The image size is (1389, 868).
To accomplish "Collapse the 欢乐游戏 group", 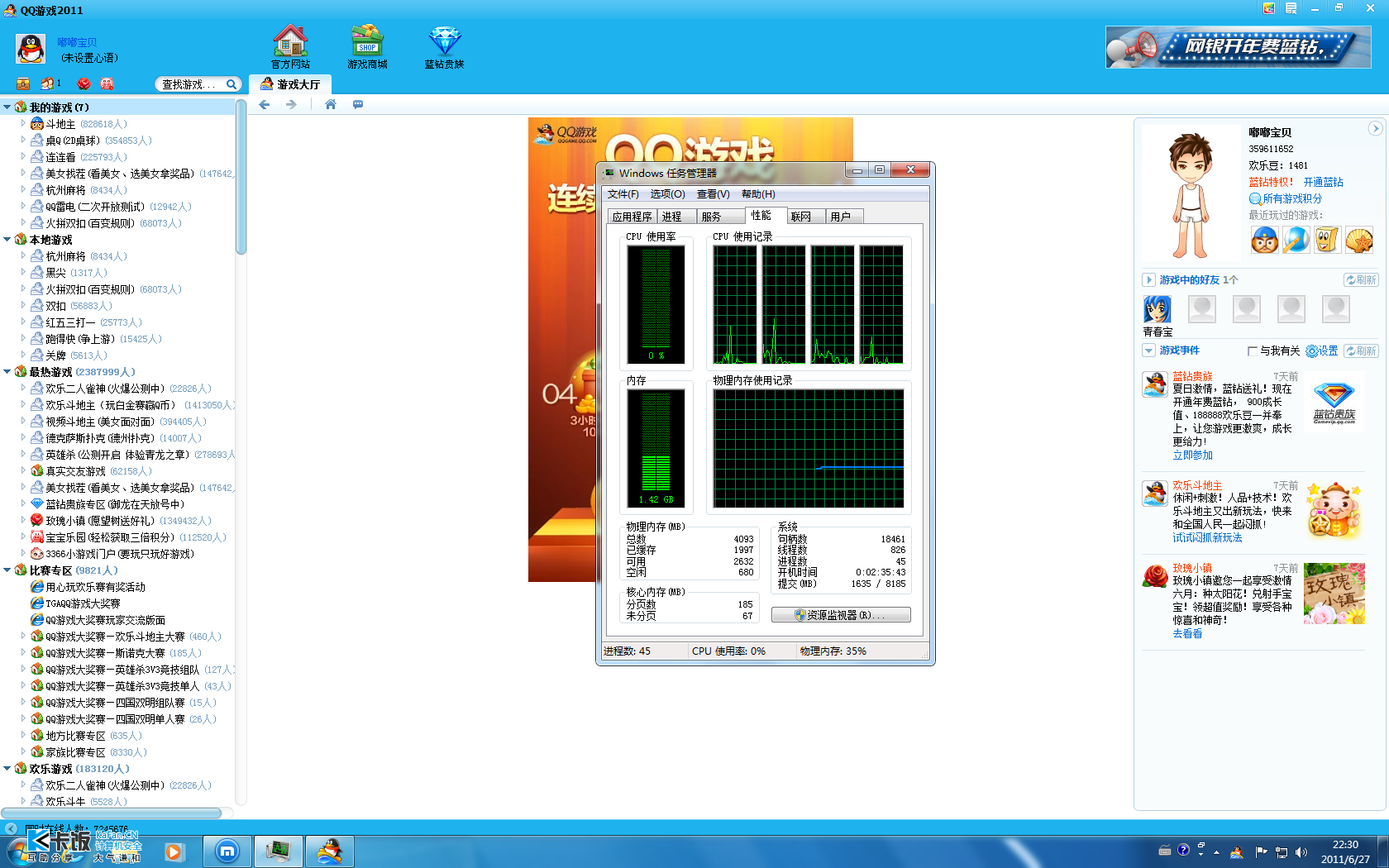I will (7, 769).
